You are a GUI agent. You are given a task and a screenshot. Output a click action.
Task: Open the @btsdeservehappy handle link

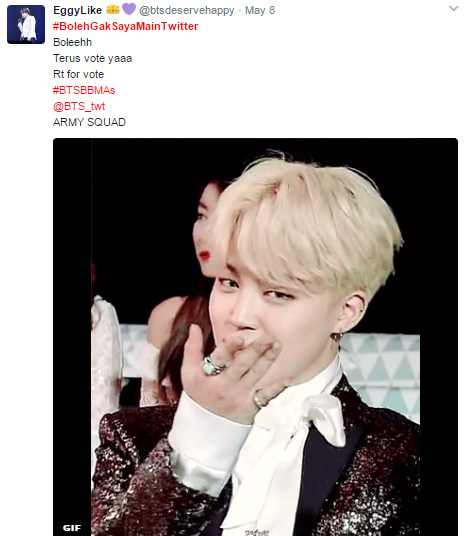(186, 11)
